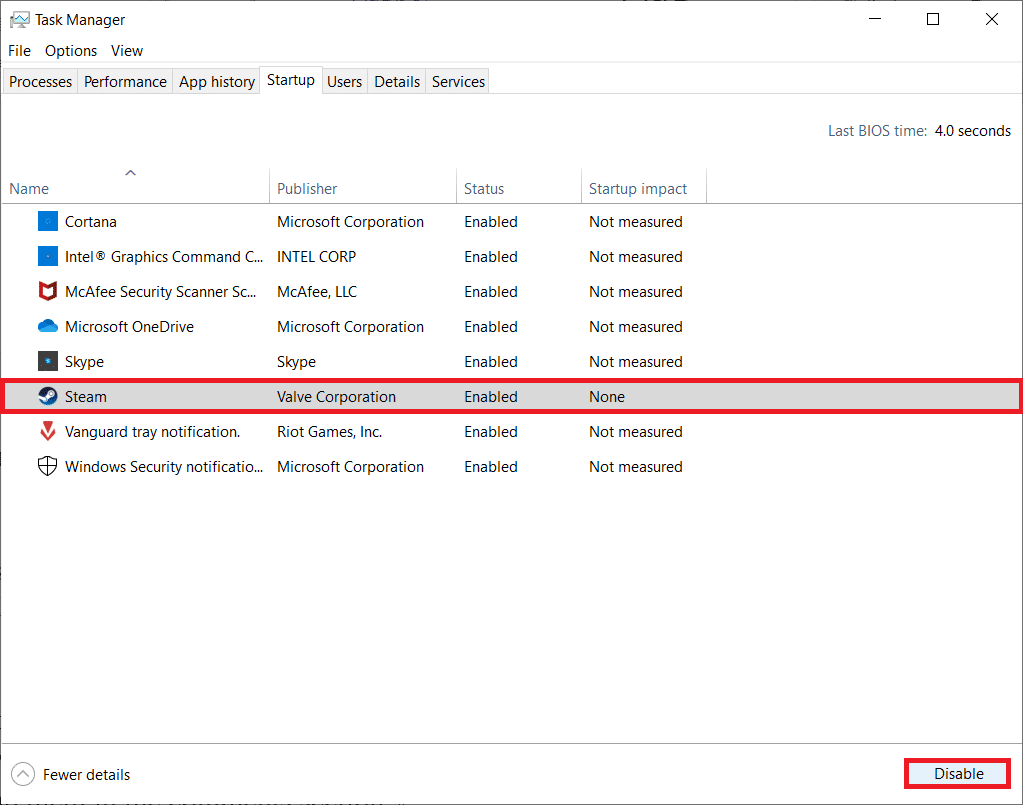Click the Task Manager title bar icon
The image size is (1023, 805).
pyautogui.click(x=20, y=20)
